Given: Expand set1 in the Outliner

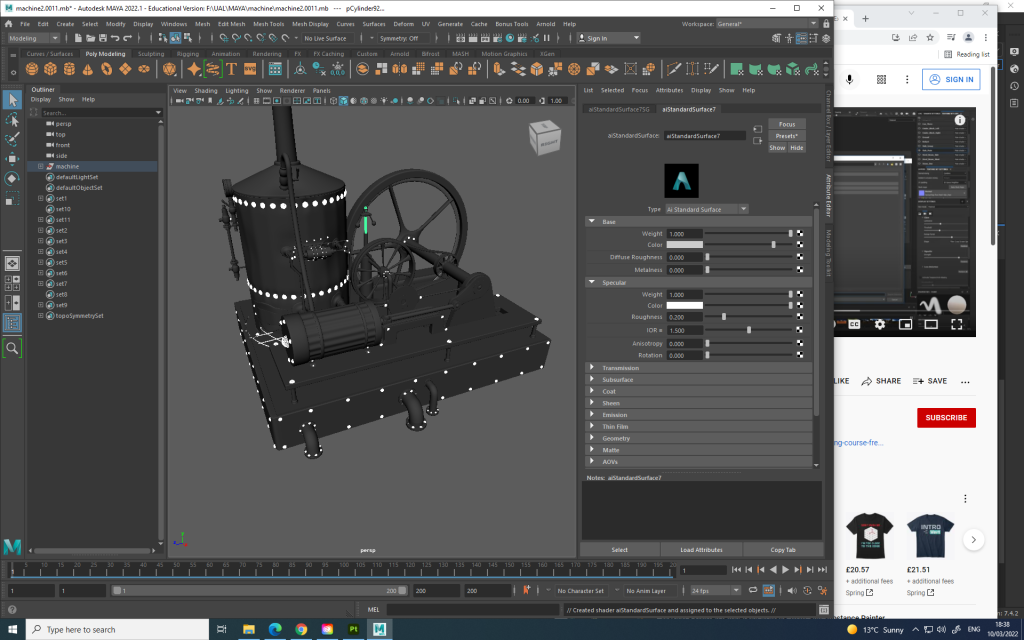Looking at the screenshot, I should (x=40, y=199).
